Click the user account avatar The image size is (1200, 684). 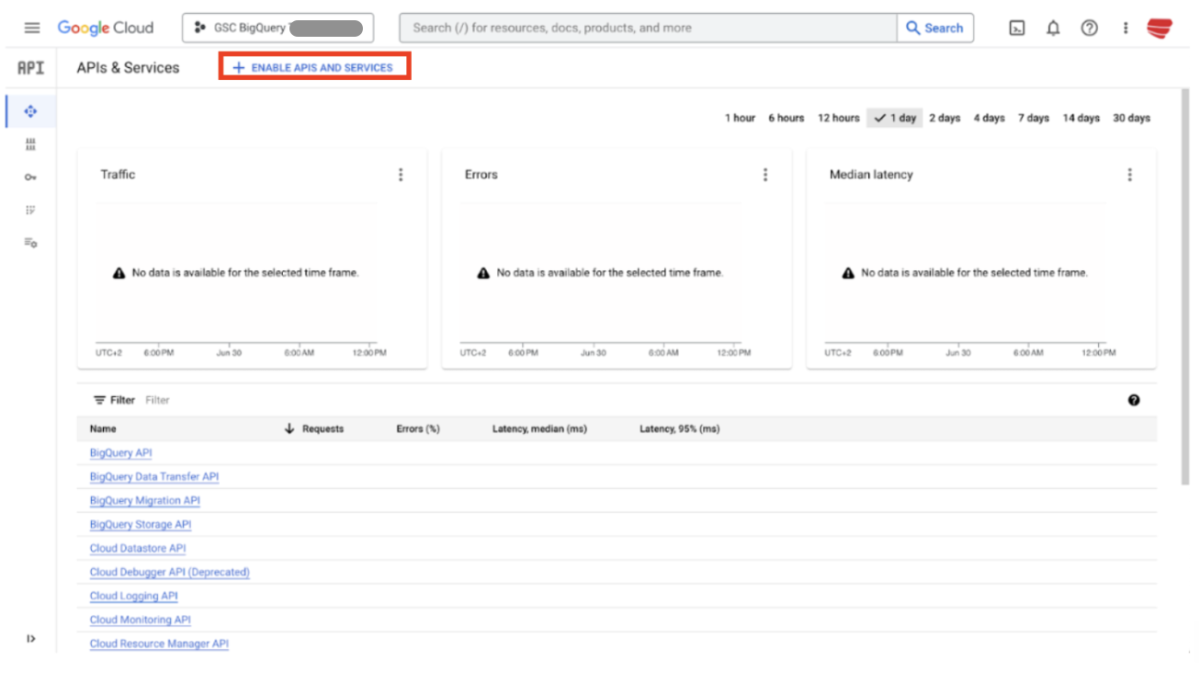1160,28
